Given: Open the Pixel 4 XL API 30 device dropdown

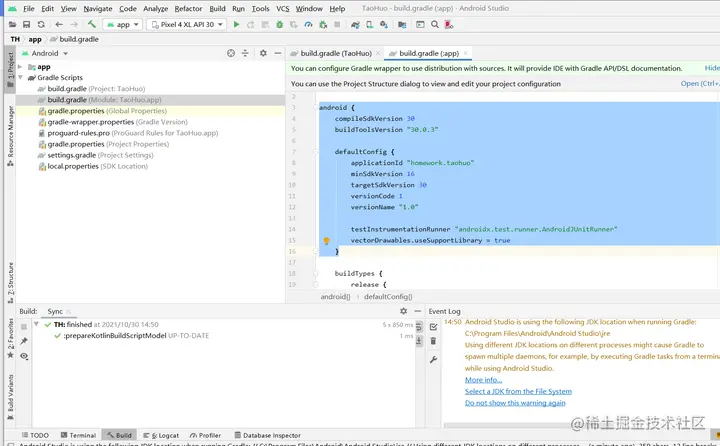Looking at the screenshot, I should point(186,24).
